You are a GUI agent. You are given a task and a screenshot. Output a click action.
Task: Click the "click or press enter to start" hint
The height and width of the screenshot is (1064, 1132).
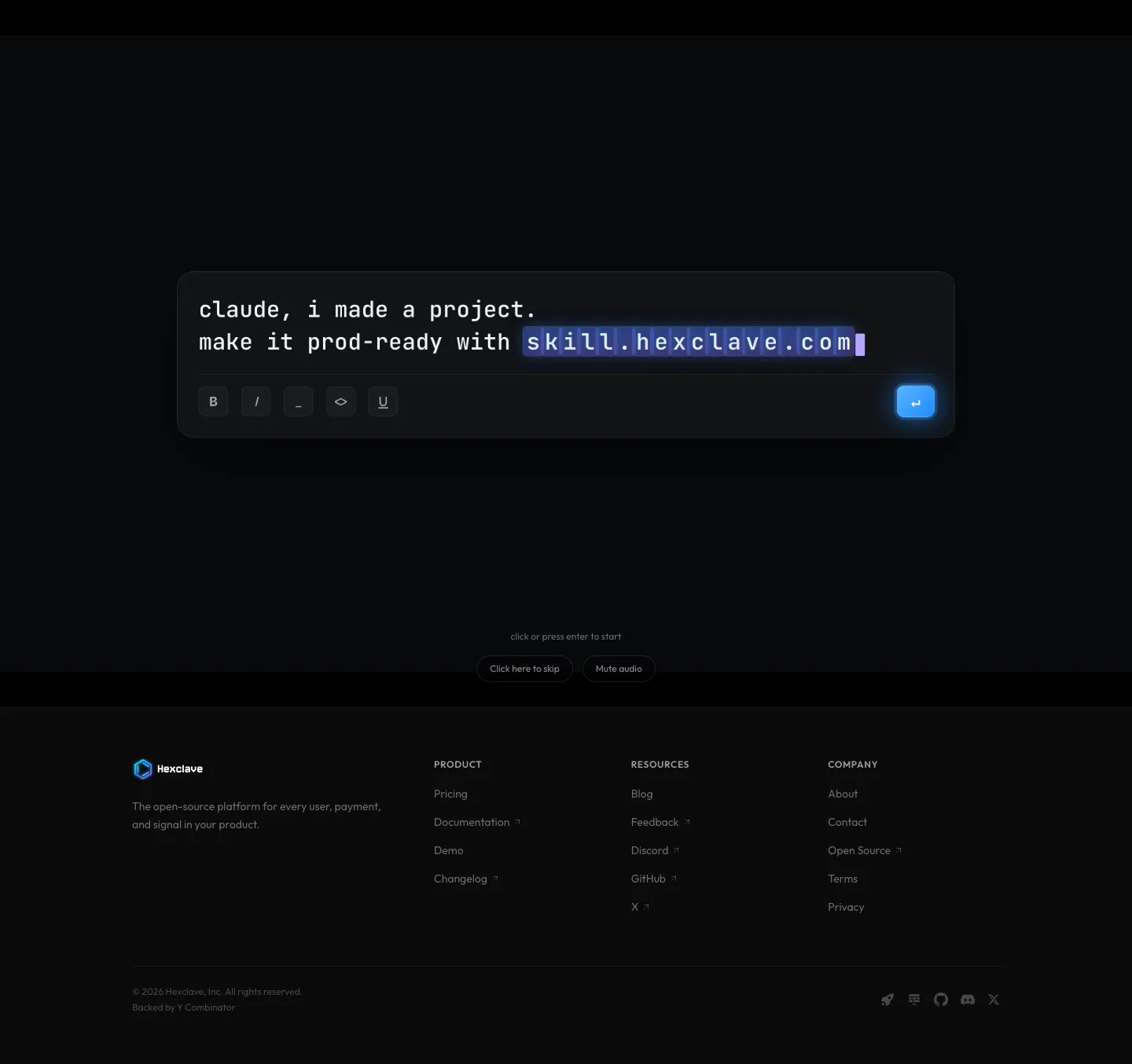click(566, 637)
